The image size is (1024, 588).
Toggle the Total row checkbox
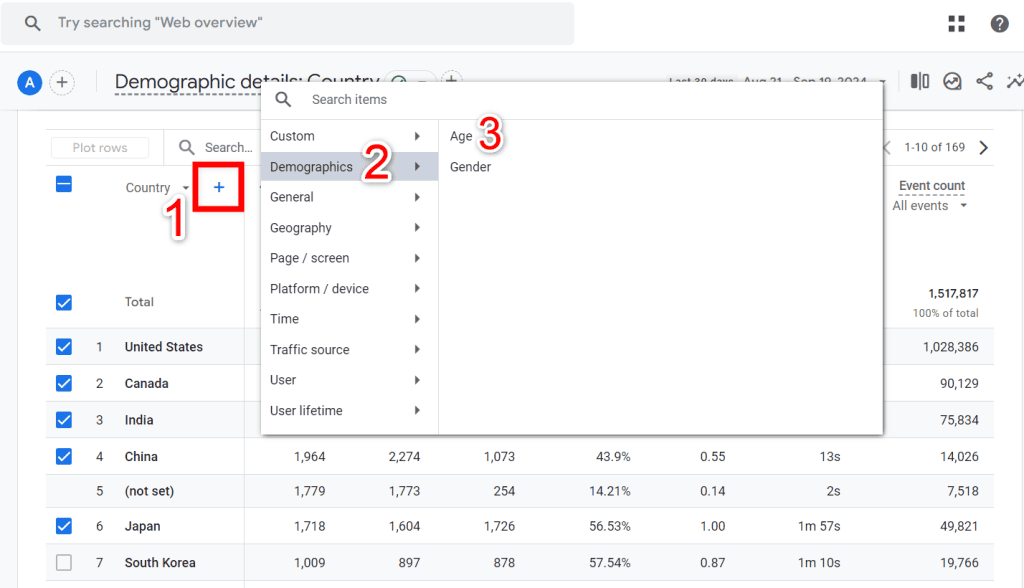click(64, 302)
